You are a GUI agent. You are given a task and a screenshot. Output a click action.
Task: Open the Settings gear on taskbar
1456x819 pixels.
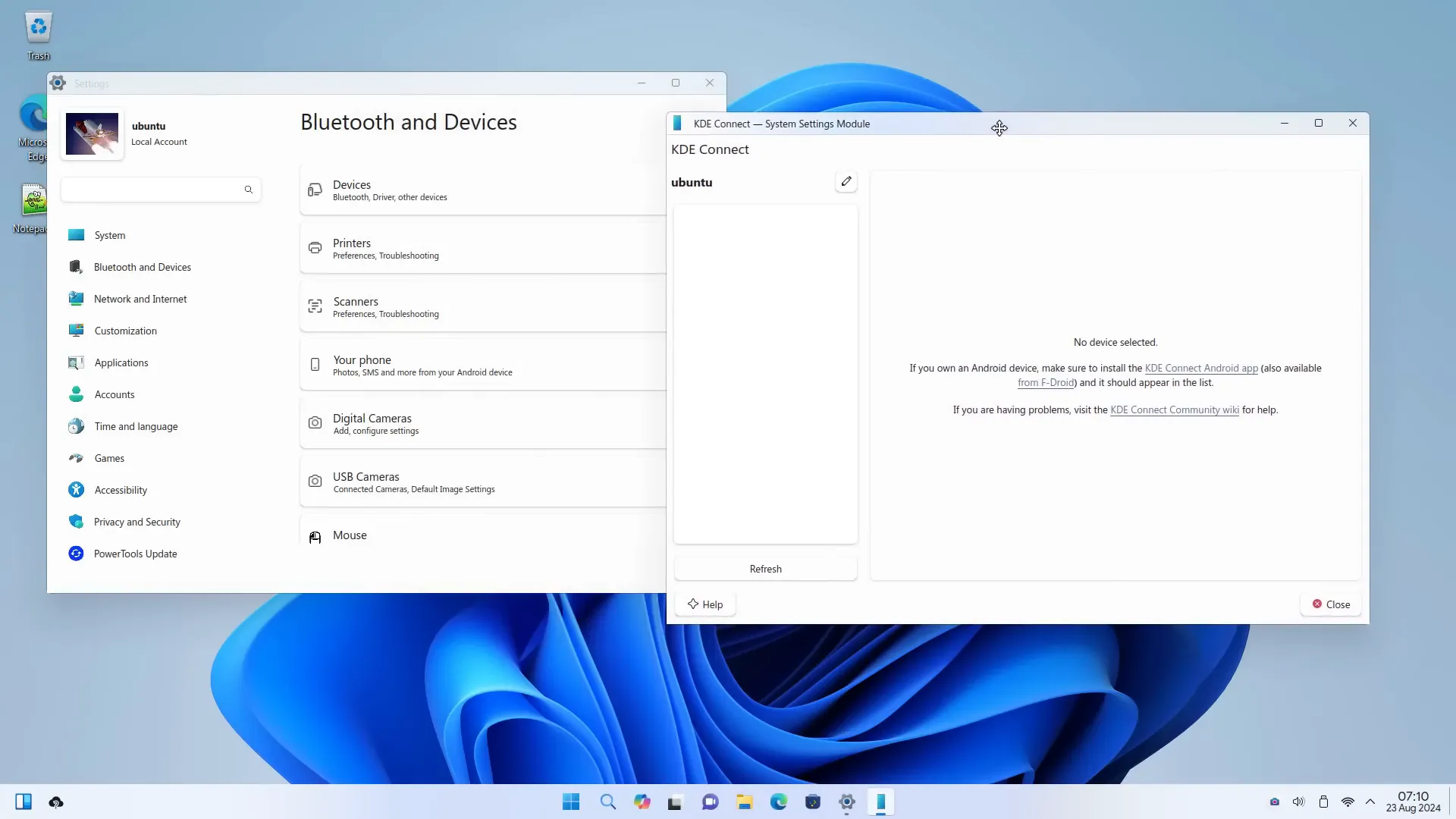pyautogui.click(x=847, y=802)
